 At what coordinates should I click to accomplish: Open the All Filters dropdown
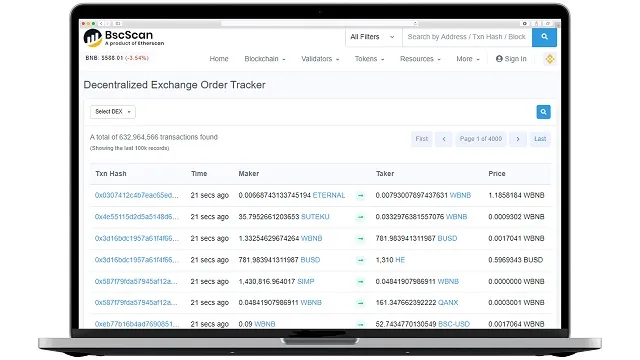(x=373, y=37)
